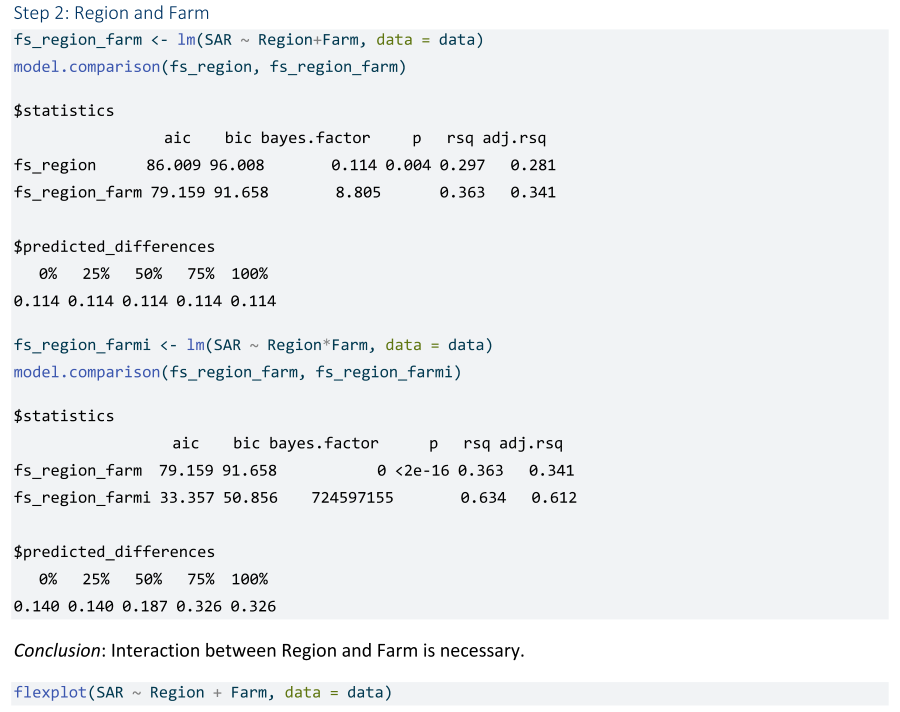Click the lm(SAR ~ Region+Farm) code line
This screenshot has width=900, height=712.
248,40
